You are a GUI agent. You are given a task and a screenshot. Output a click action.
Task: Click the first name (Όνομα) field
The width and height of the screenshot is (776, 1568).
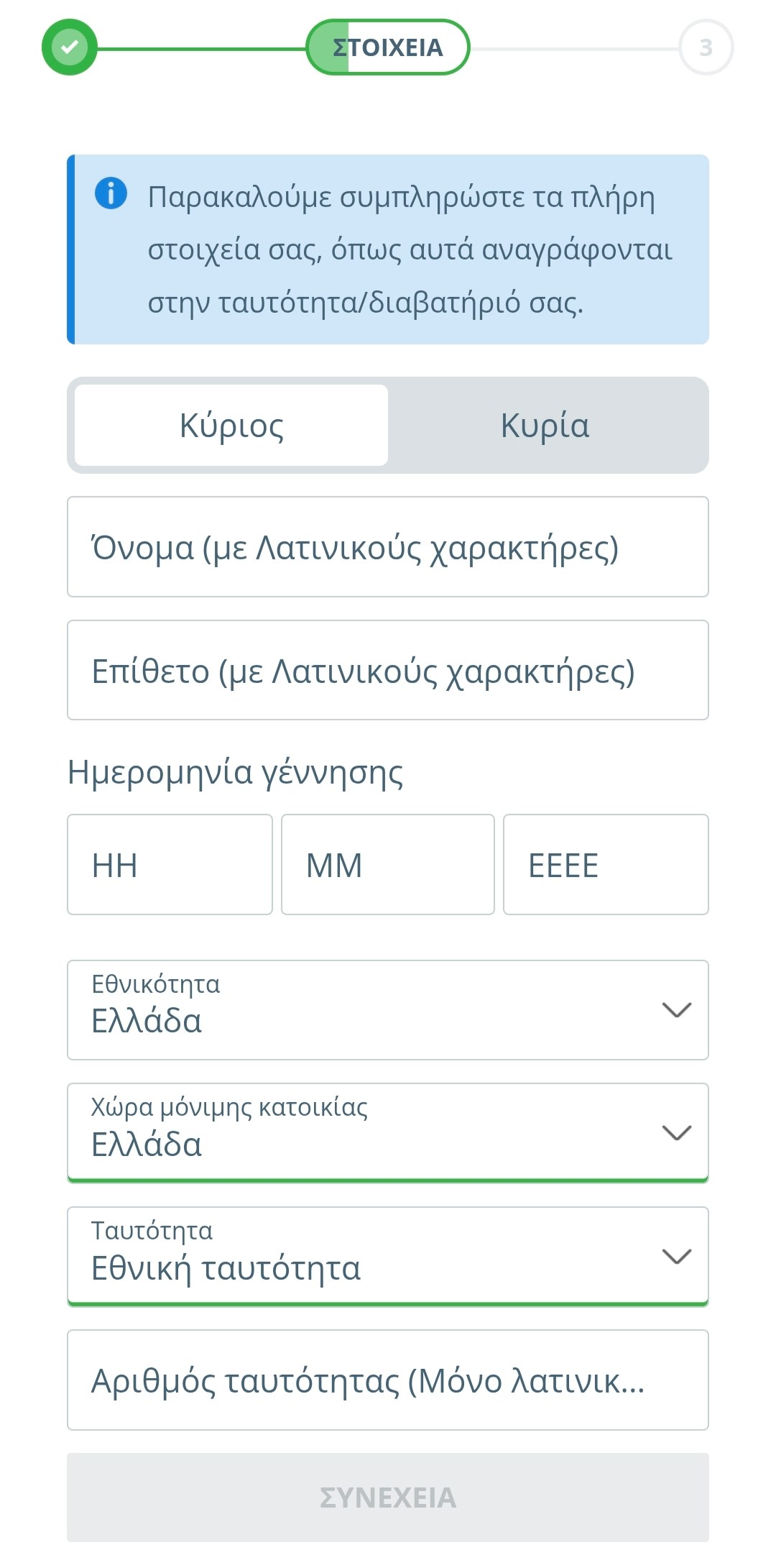coord(388,547)
